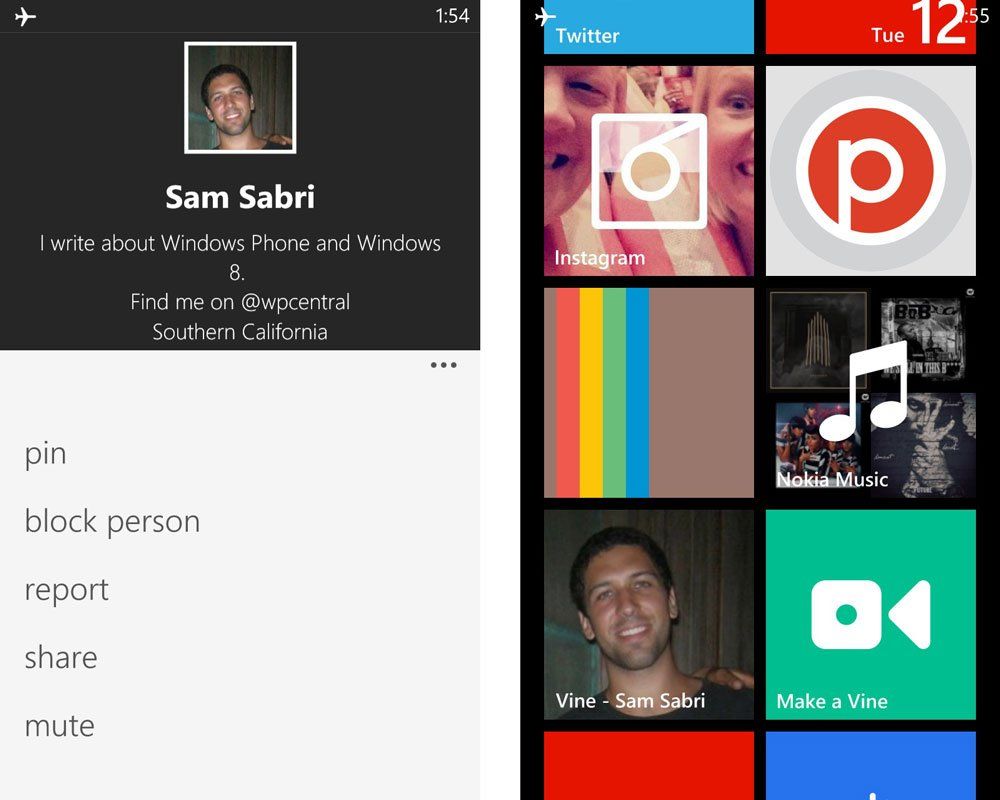Screen dimensions: 1000x800
Task: Tap the Make a Vine tile
Action: tap(870, 615)
